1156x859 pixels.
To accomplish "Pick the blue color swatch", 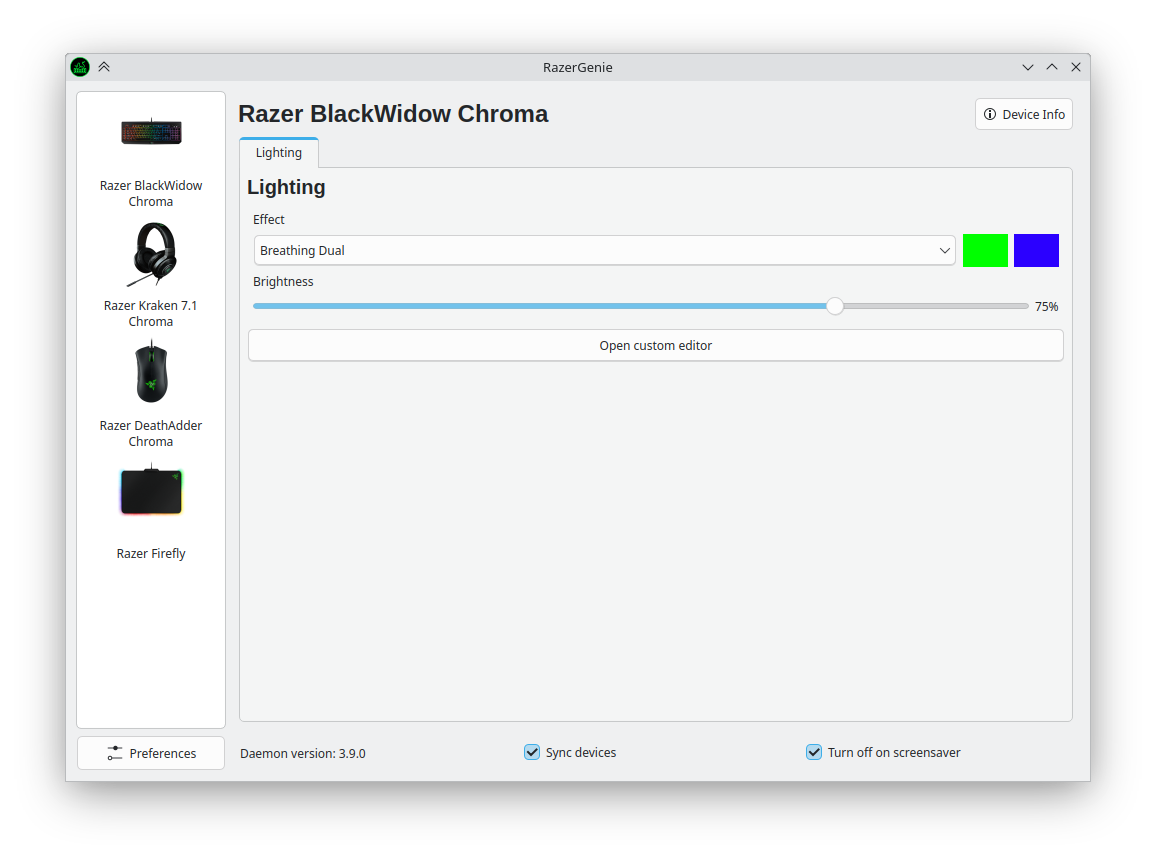I will 1036,250.
